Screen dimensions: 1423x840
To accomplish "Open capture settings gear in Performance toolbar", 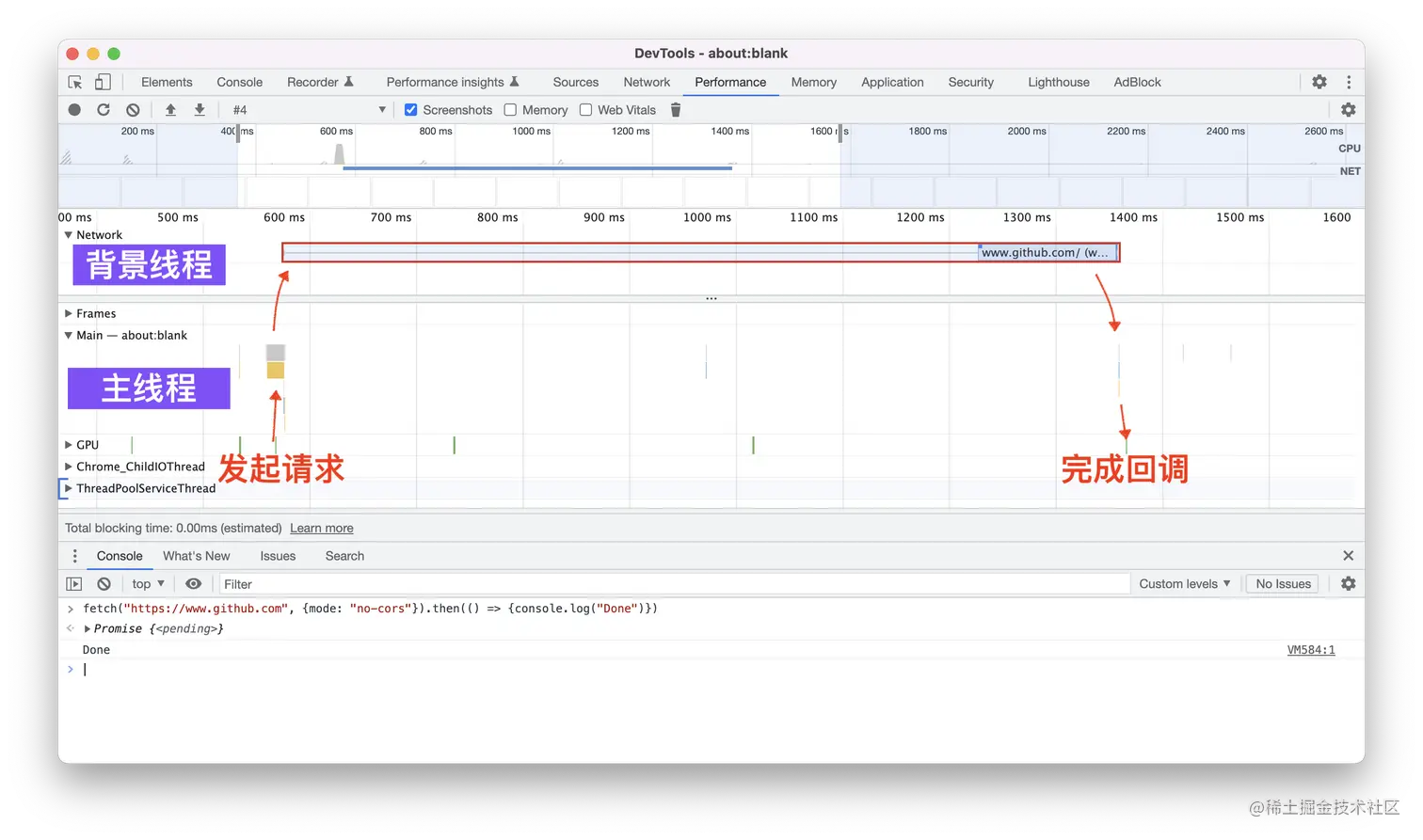I will tap(1348, 110).
